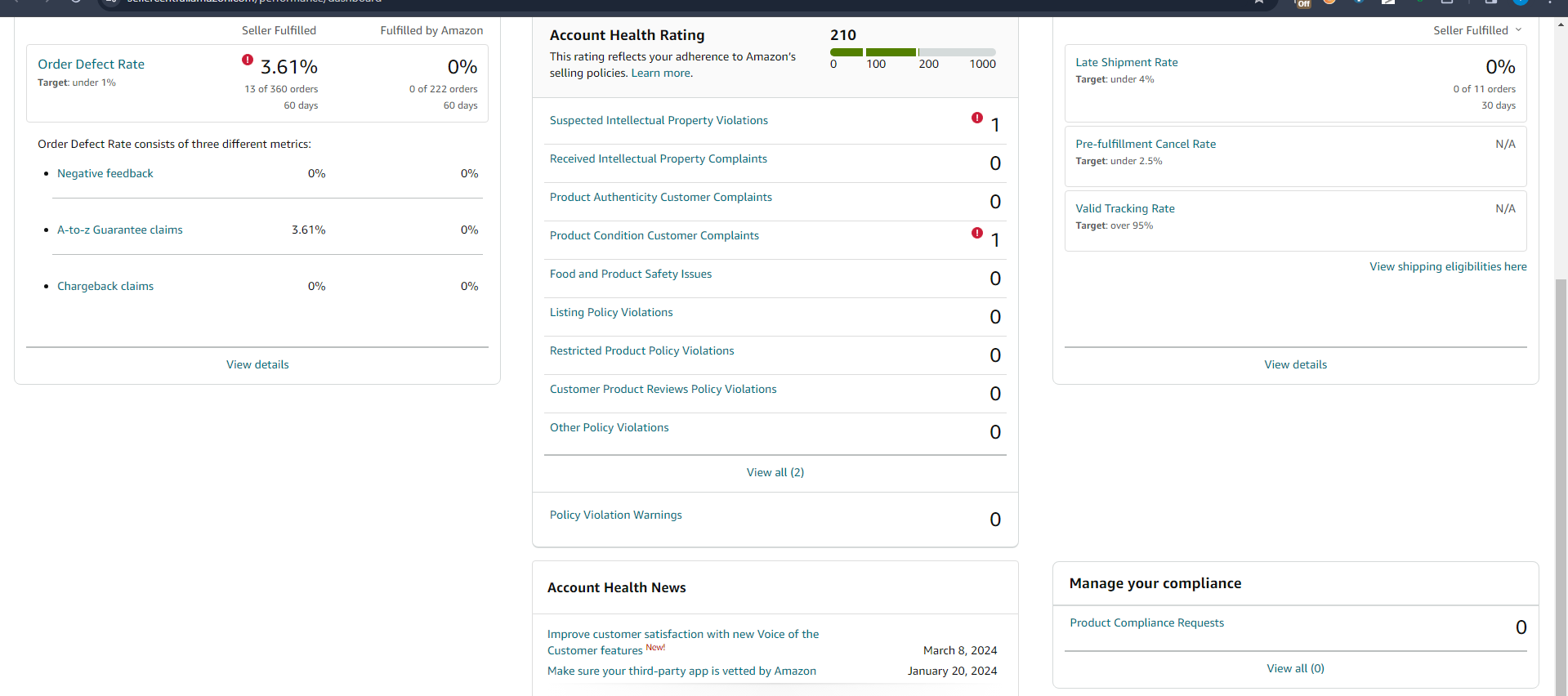This screenshot has width=1568, height=696.
Task: Open the Late Shipment Rate link
Action: pos(1127,62)
